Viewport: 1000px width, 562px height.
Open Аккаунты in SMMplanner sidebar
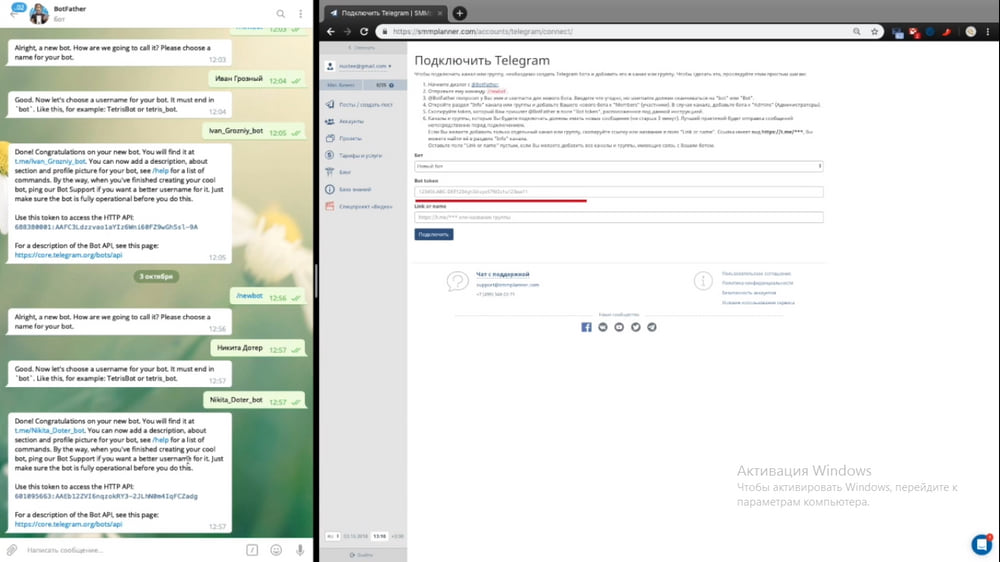351,121
